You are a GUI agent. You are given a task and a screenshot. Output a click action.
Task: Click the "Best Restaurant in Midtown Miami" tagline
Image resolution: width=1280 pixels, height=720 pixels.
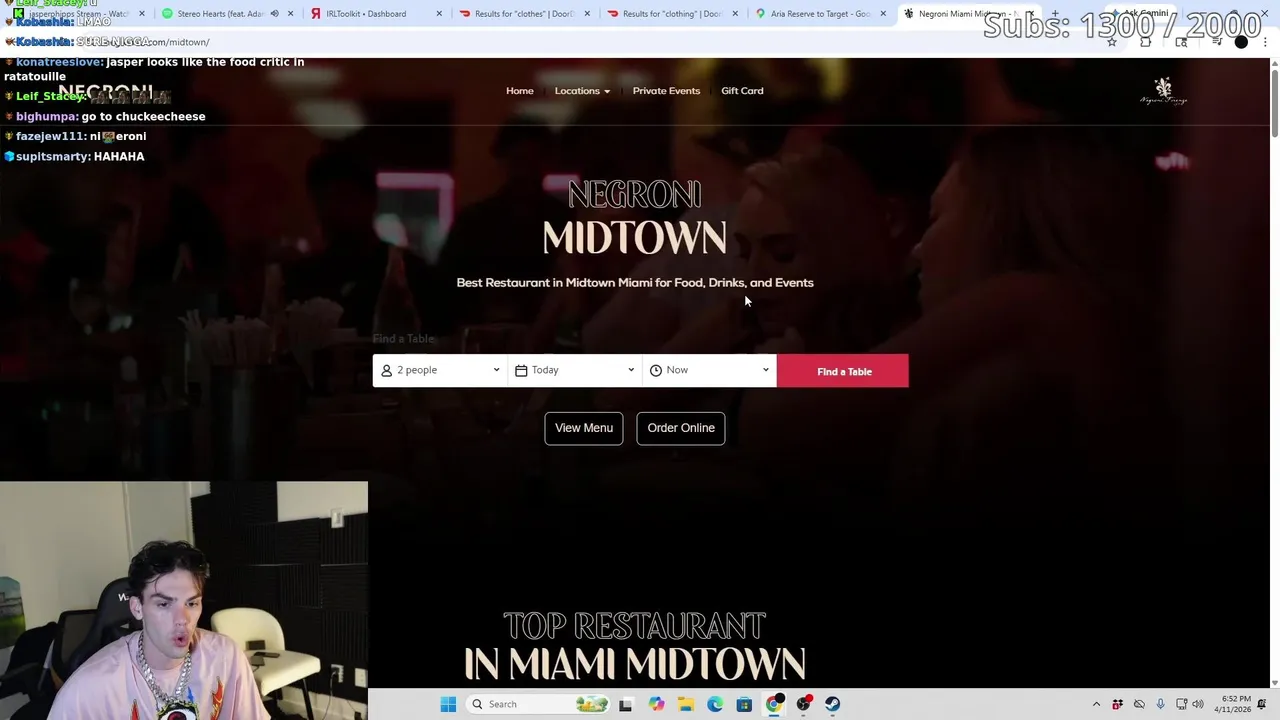[x=635, y=283]
